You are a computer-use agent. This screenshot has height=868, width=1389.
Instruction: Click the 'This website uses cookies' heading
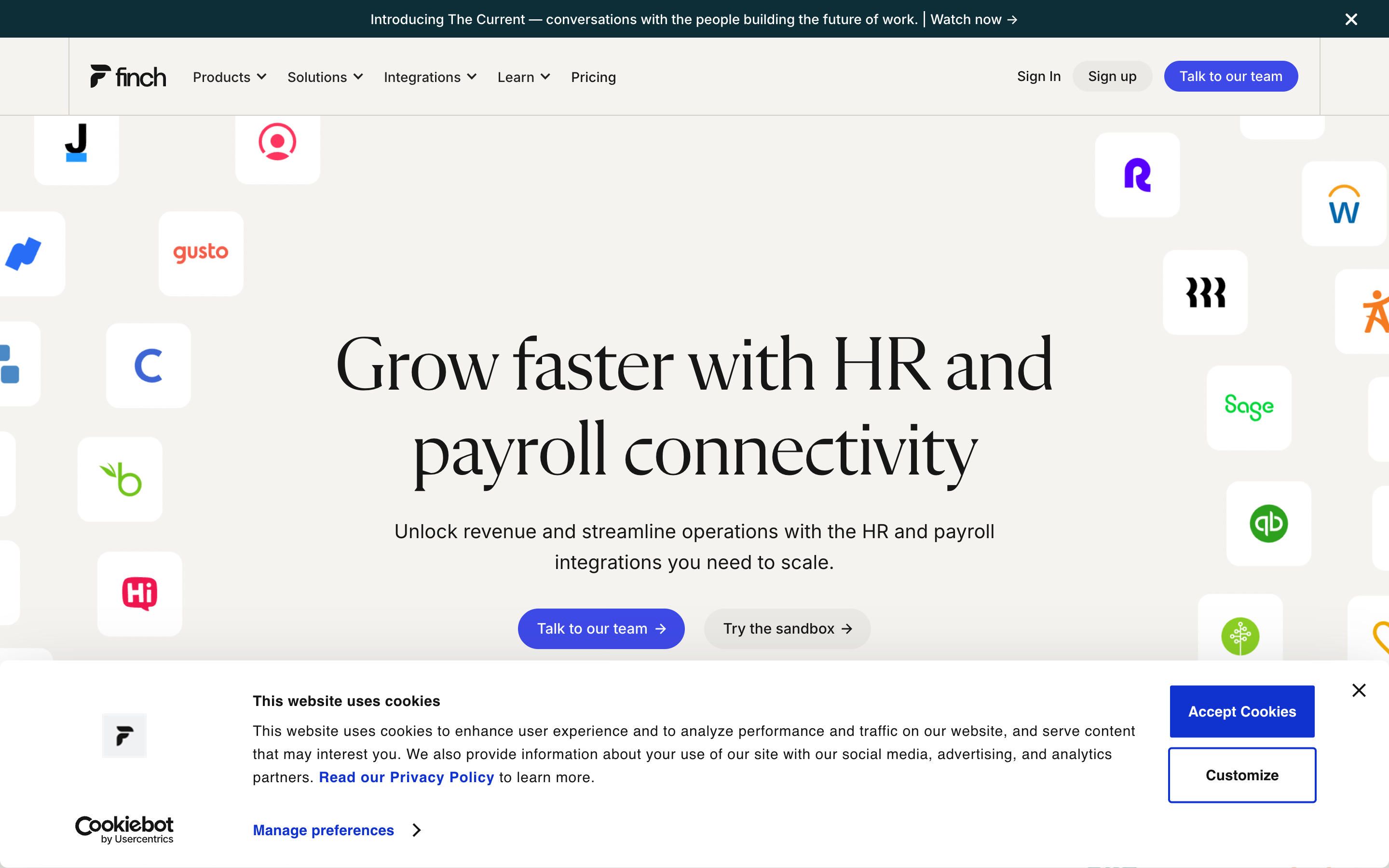pos(346,701)
